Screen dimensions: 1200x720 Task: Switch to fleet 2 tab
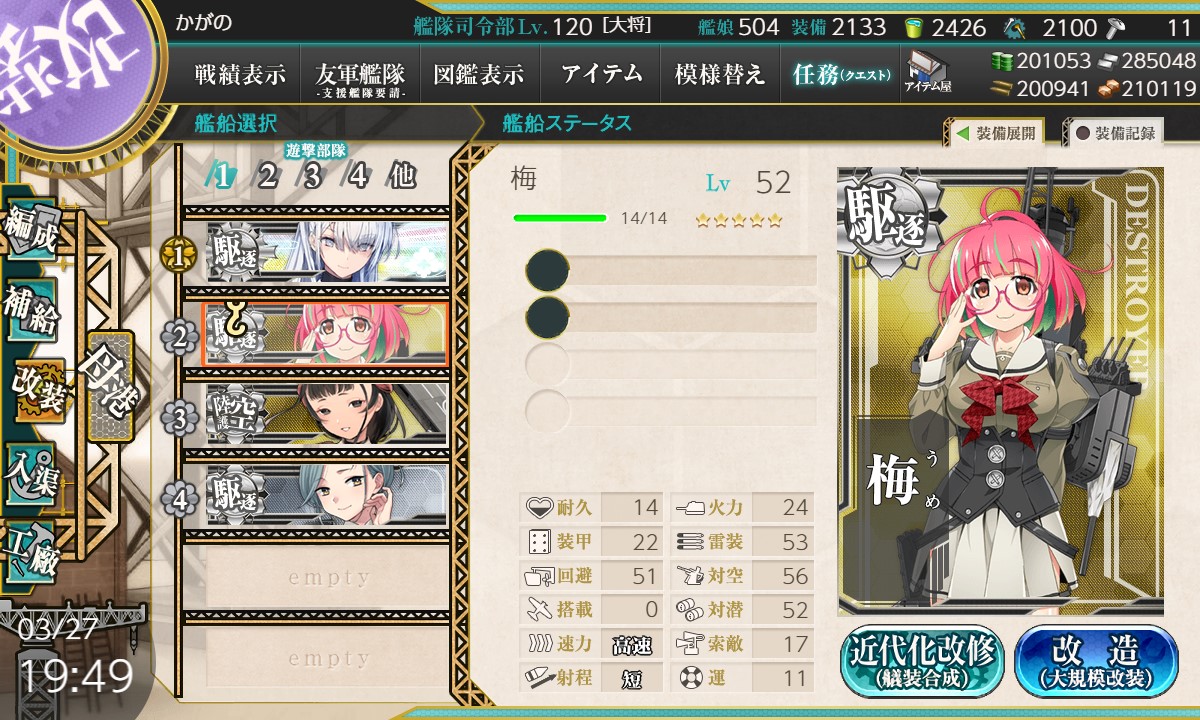267,176
